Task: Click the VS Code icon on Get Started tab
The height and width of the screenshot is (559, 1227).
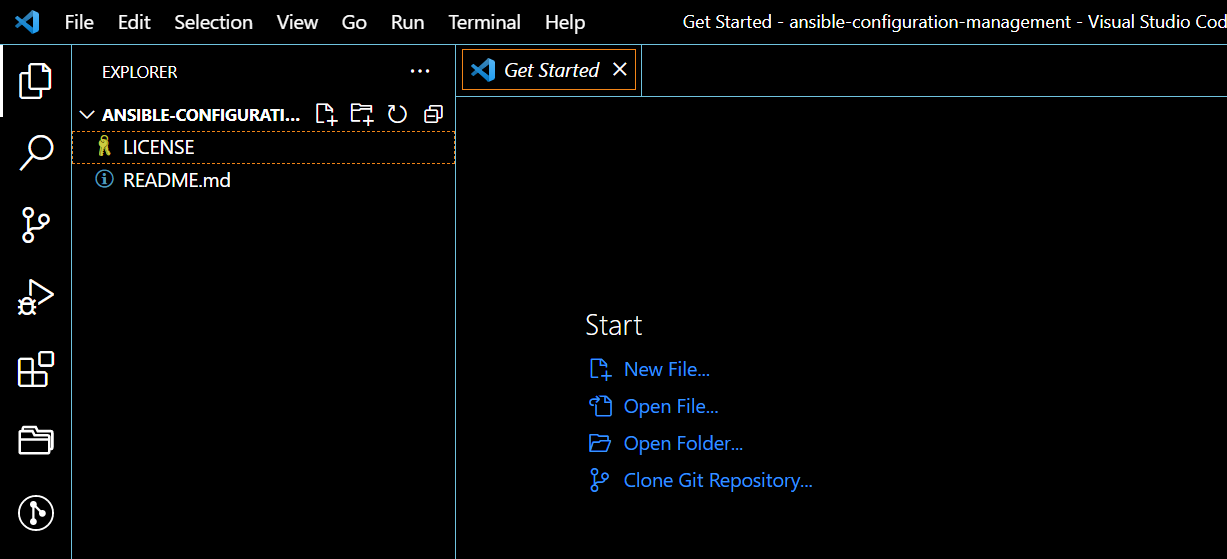Action: pos(483,70)
